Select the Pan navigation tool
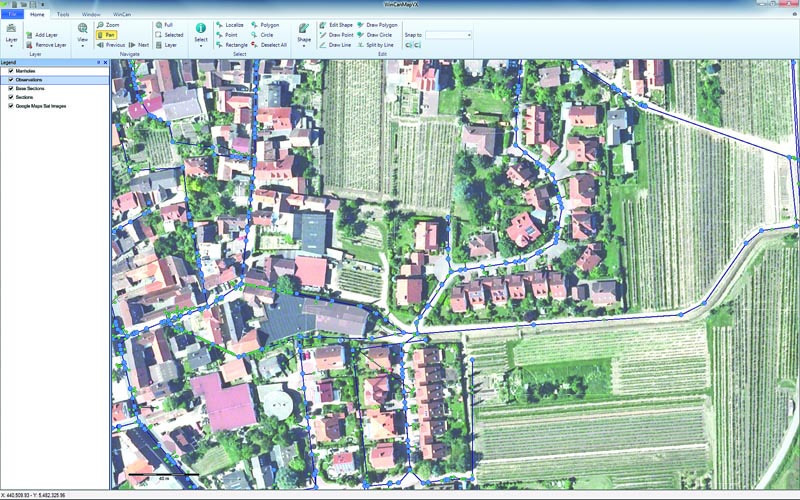The image size is (800, 500). [x=106, y=34]
